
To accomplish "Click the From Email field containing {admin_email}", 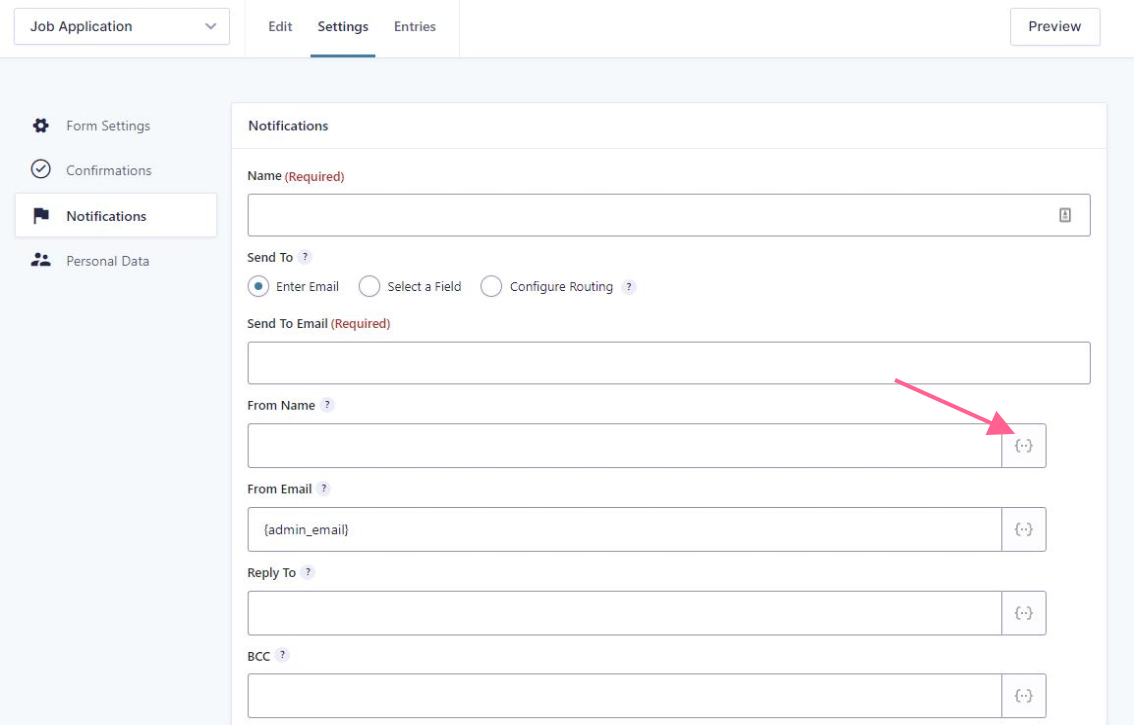I will (625, 530).
